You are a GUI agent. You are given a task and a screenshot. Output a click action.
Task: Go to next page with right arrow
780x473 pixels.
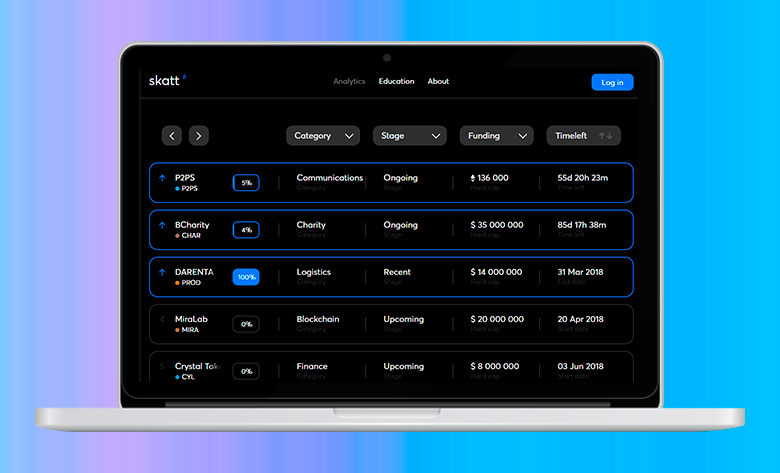(x=198, y=136)
